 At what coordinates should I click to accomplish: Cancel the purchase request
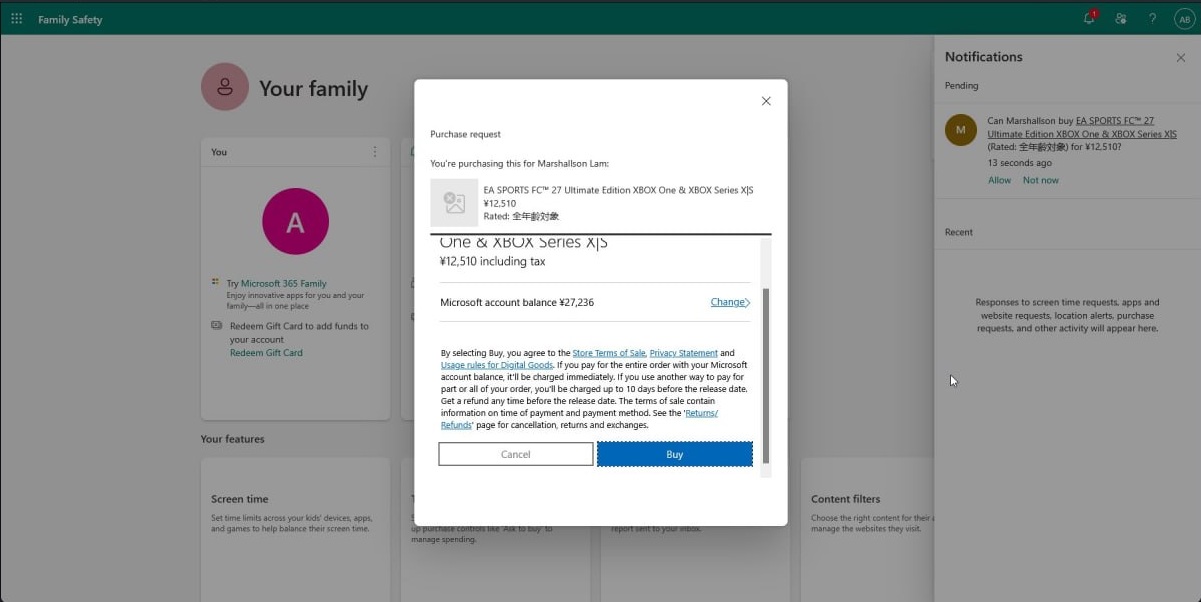pyautogui.click(x=516, y=454)
